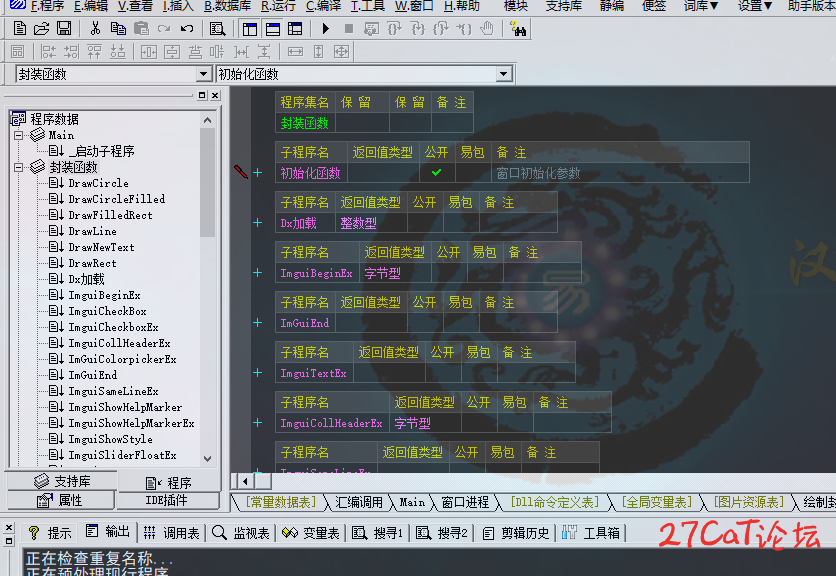Viewport: 836px width, 576px height.
Task: Open the T.工具 menu
Action: click(x=368, y=6)
